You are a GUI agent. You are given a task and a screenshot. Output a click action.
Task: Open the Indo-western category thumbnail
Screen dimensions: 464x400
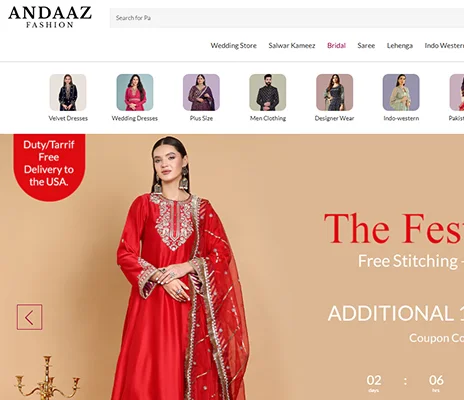tap(401, 92)
